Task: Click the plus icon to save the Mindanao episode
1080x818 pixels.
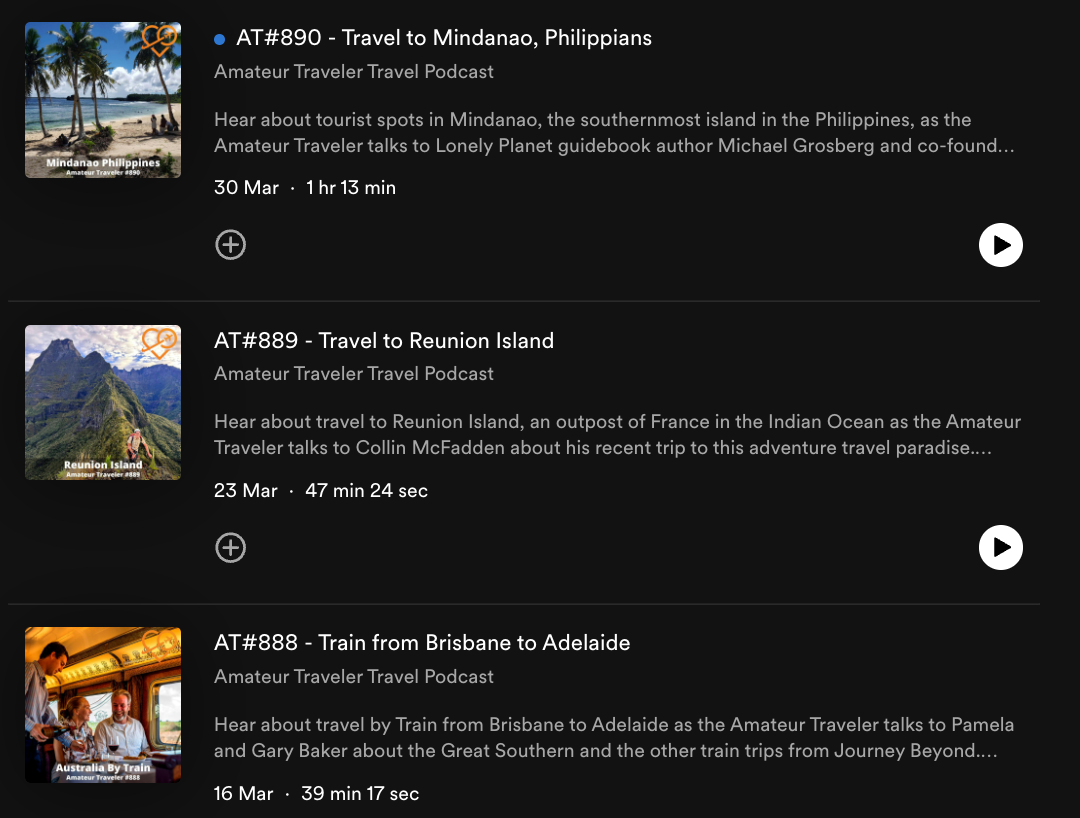Action: [231, 245]
